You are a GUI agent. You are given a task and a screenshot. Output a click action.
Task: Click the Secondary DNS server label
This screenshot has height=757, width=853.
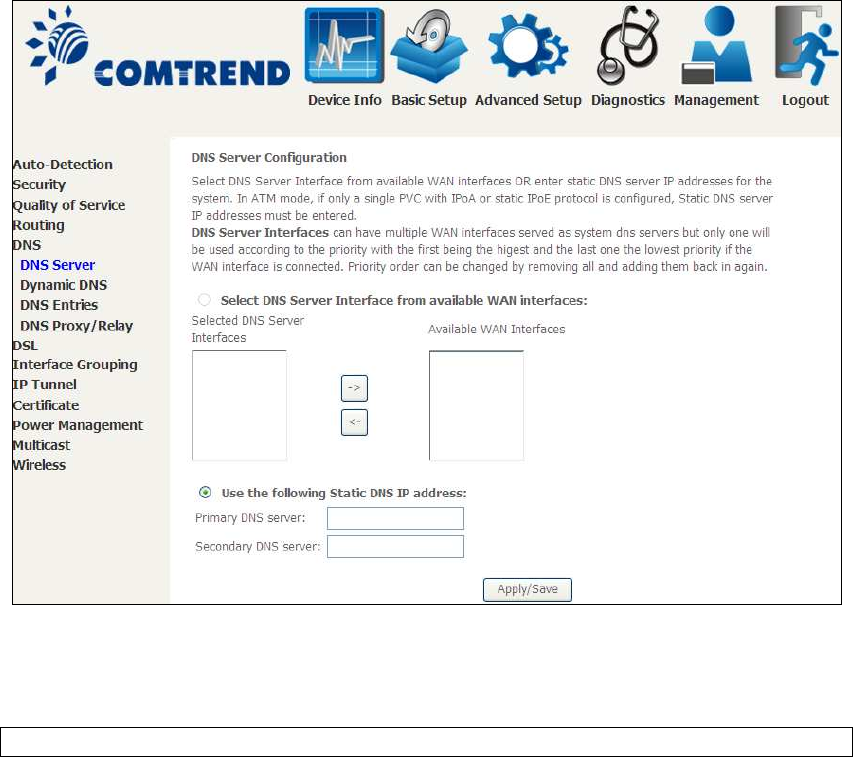pos(257,547)
